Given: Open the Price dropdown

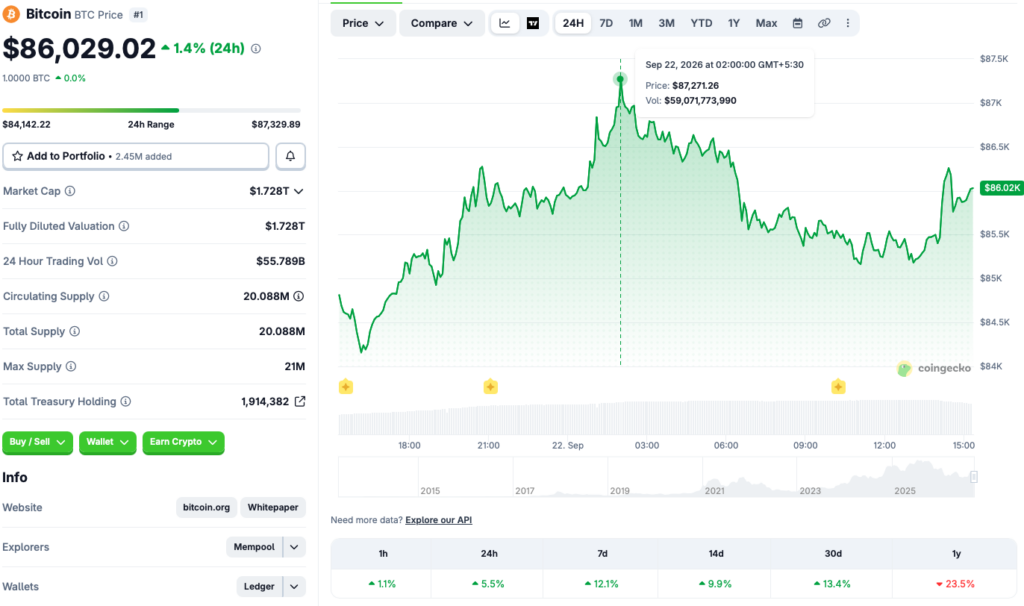Looking at the screenshot, I should point(362,24).
